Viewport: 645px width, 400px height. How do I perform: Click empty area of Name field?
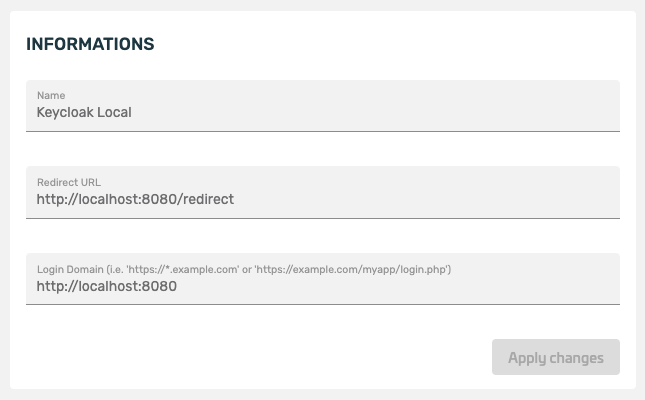400,112
